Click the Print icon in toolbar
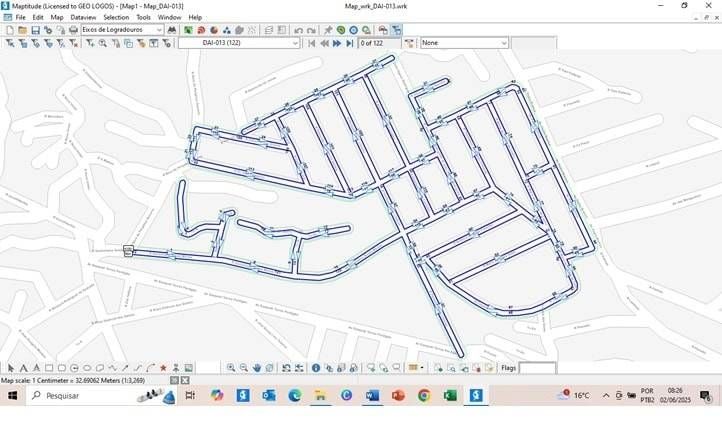Image resolution: width=722 pixels, height=446 pixels. click(x=73, y=30)
